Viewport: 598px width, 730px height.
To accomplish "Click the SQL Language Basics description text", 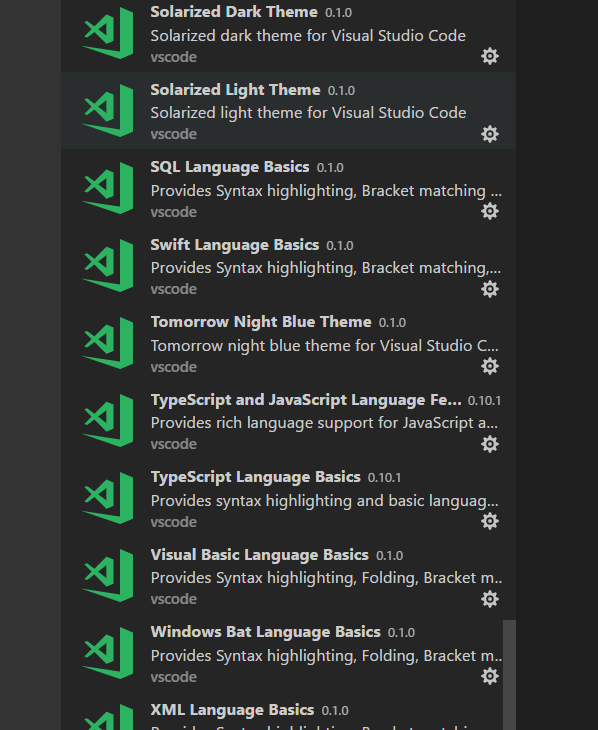I will click(326, 191).
